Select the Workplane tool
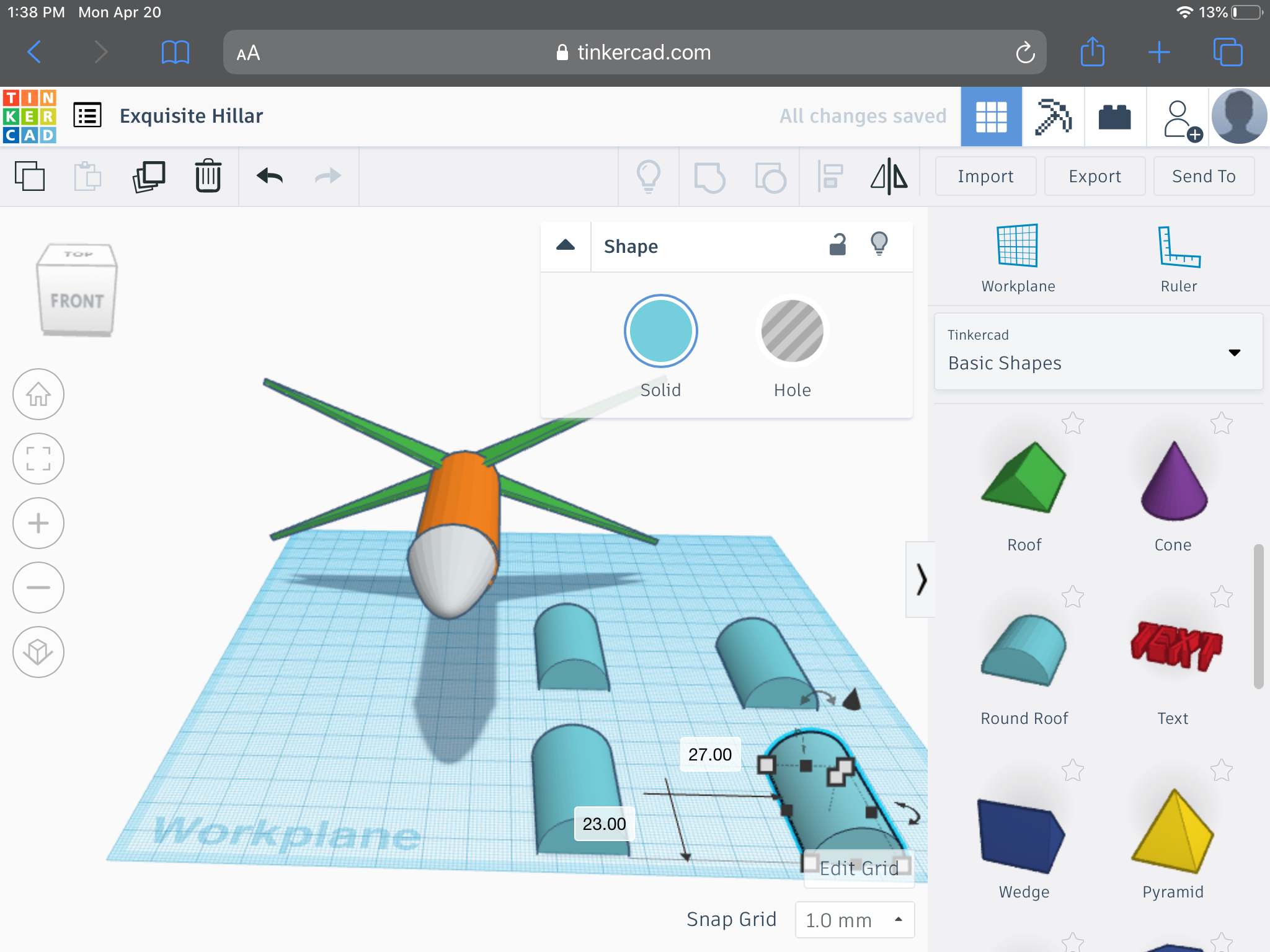1270x952 pixels. click(x=1018, y=258)
